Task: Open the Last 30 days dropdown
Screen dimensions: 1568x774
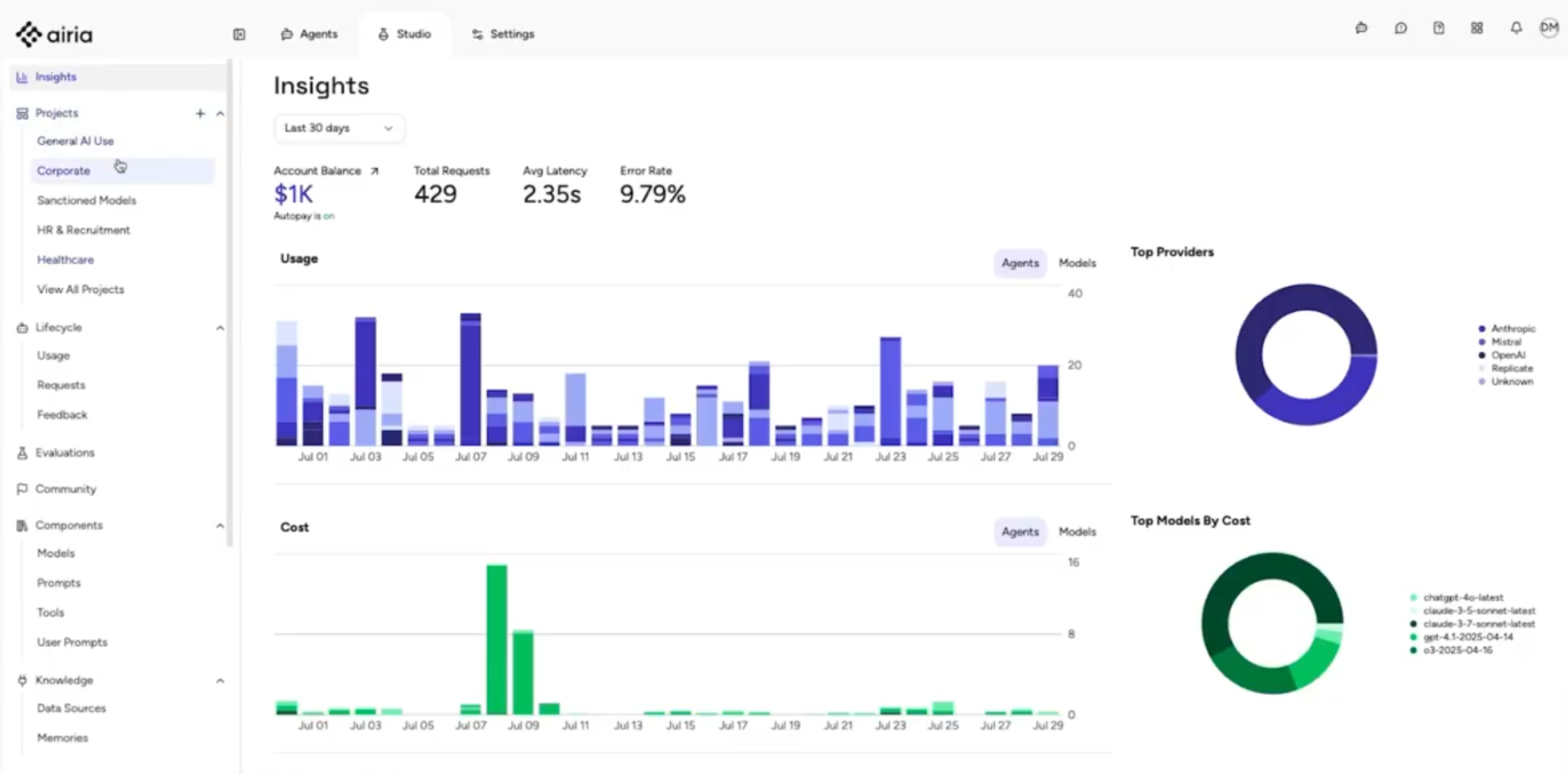Action: [x=339, y=129]
